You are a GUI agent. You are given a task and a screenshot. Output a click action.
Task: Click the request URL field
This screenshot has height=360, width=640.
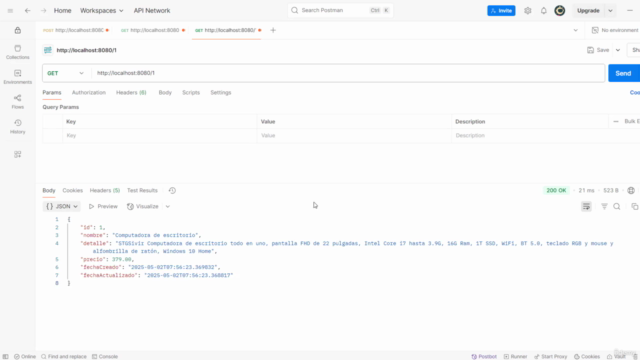click(x=348, y=73)
